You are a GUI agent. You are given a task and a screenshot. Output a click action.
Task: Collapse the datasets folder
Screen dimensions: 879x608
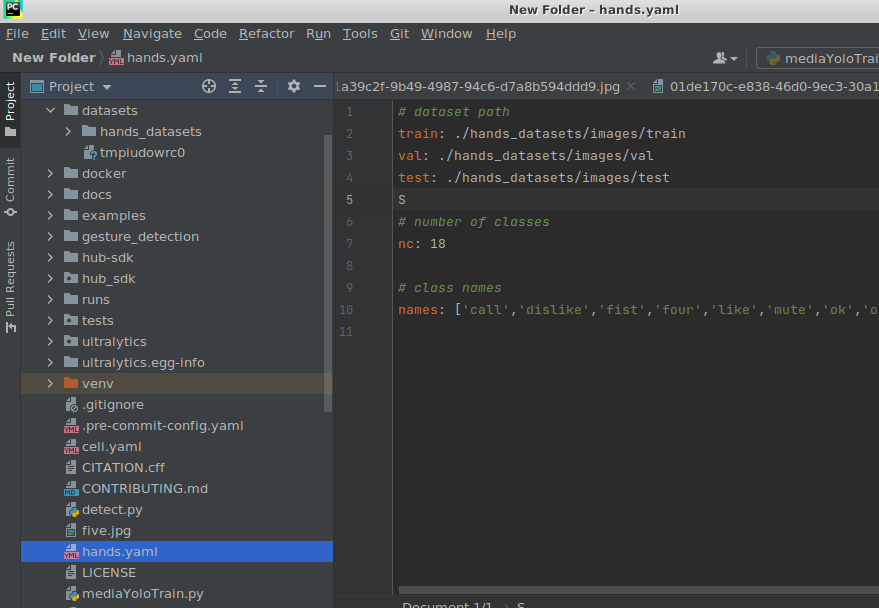[50, 110]
